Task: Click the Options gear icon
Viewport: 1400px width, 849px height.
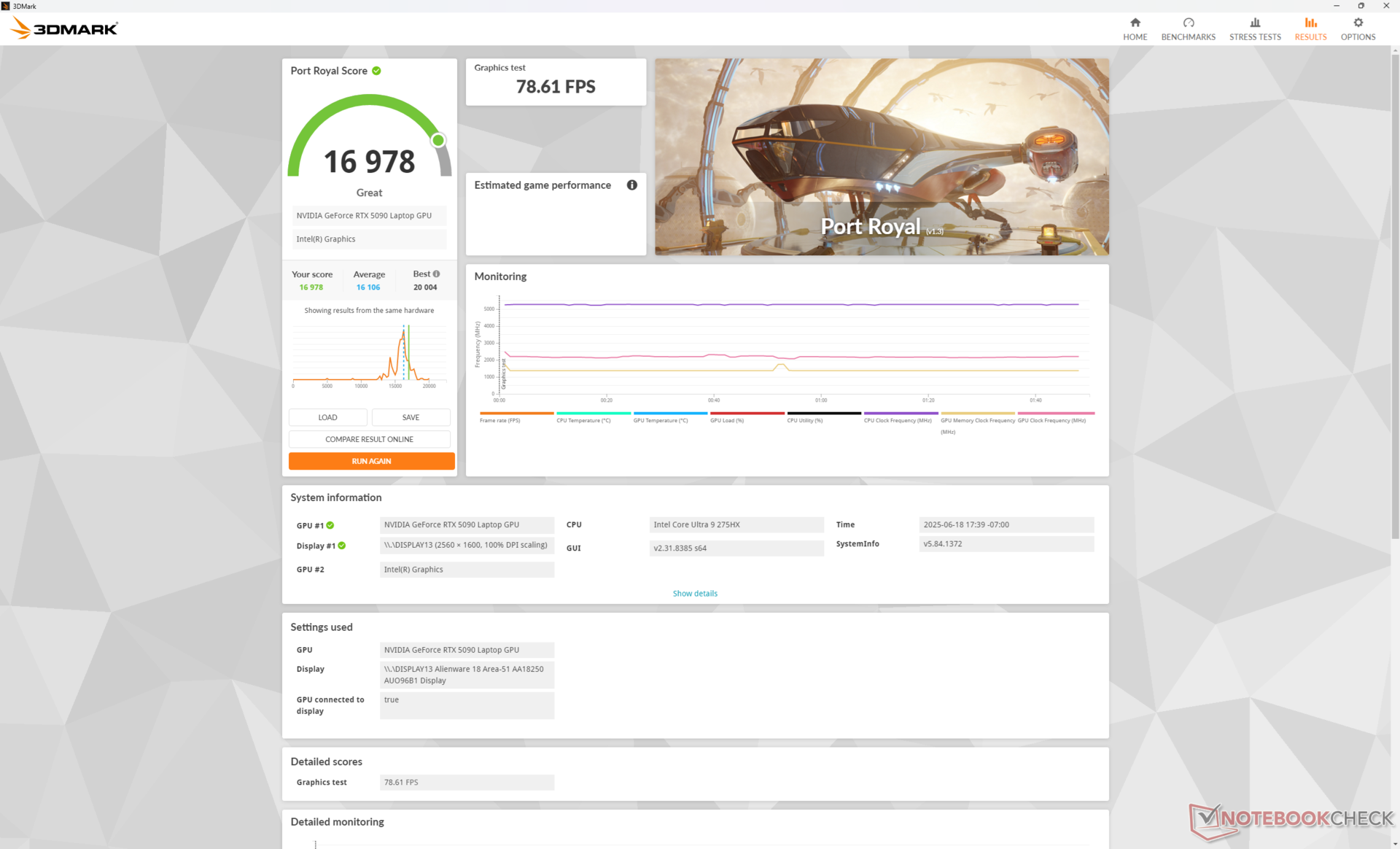Action: click(1358, 23)
